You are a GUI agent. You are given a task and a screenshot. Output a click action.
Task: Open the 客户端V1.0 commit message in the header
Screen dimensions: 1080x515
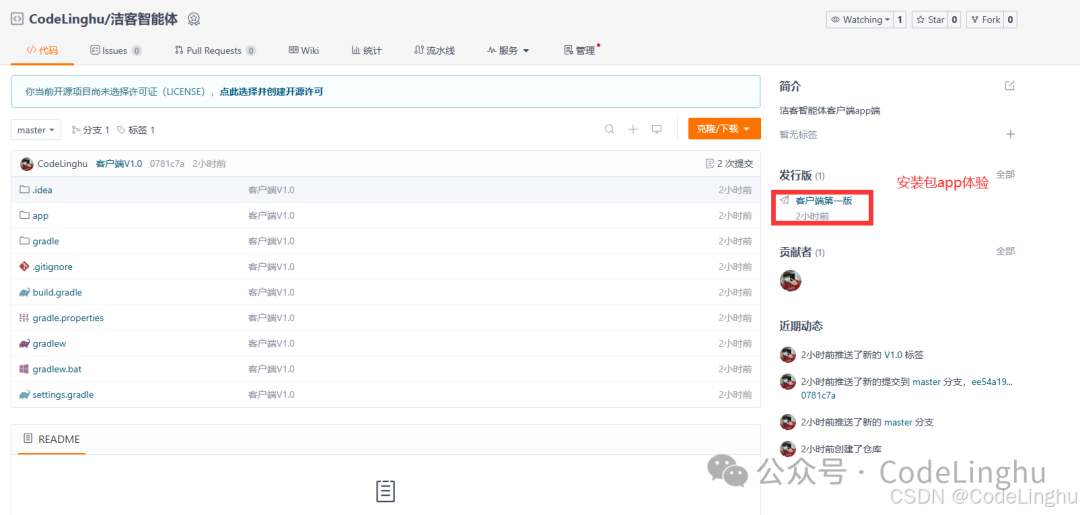pyautogui.click(x=119, y=164)
